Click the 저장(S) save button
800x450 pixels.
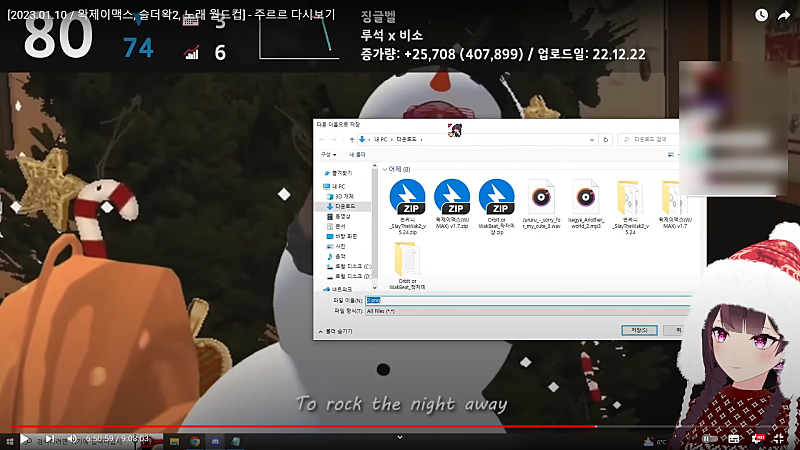(x=639, y=331)
